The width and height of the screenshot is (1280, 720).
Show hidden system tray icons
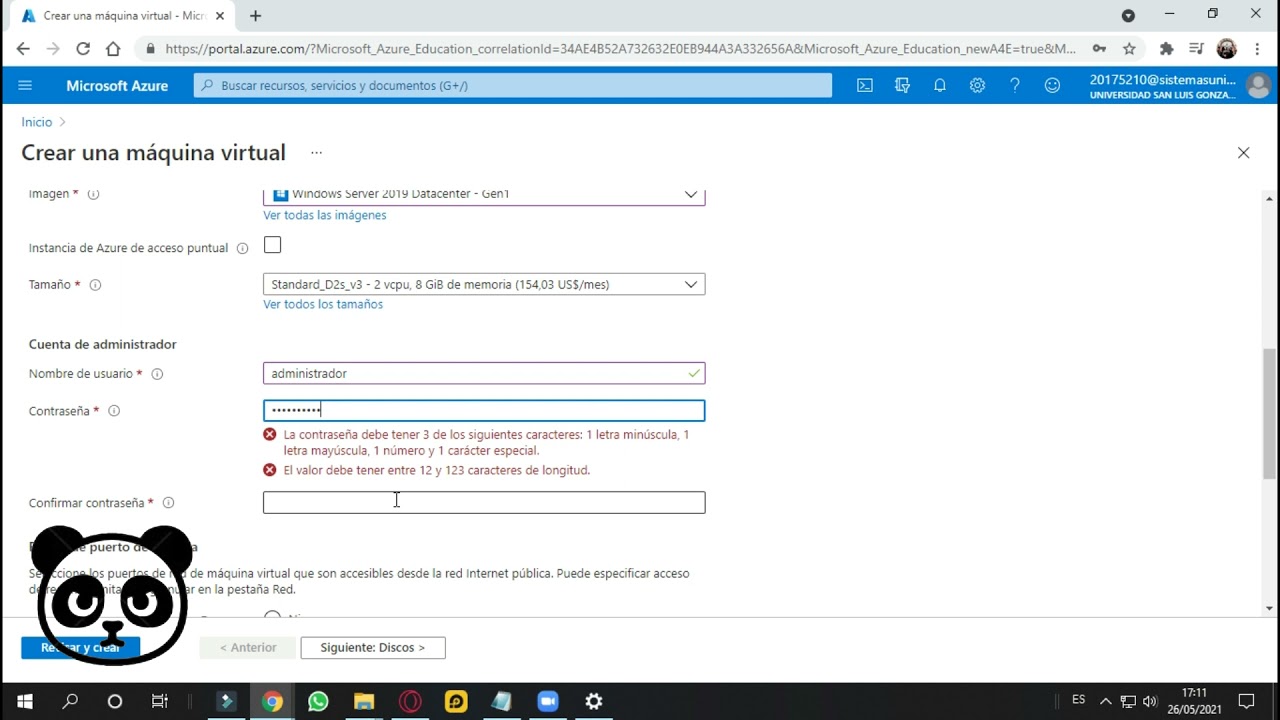(1105, 701)
